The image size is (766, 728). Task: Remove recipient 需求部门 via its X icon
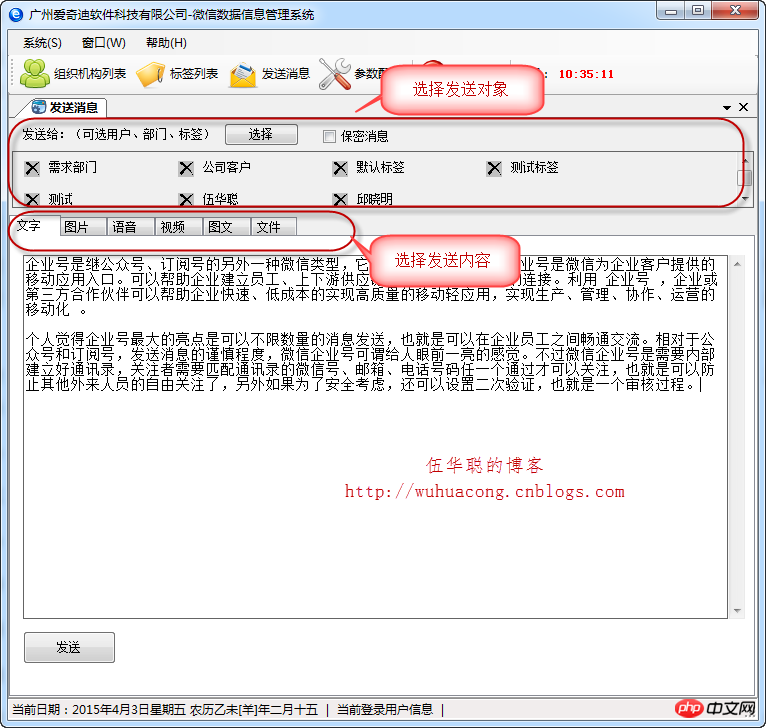point(32,169)
